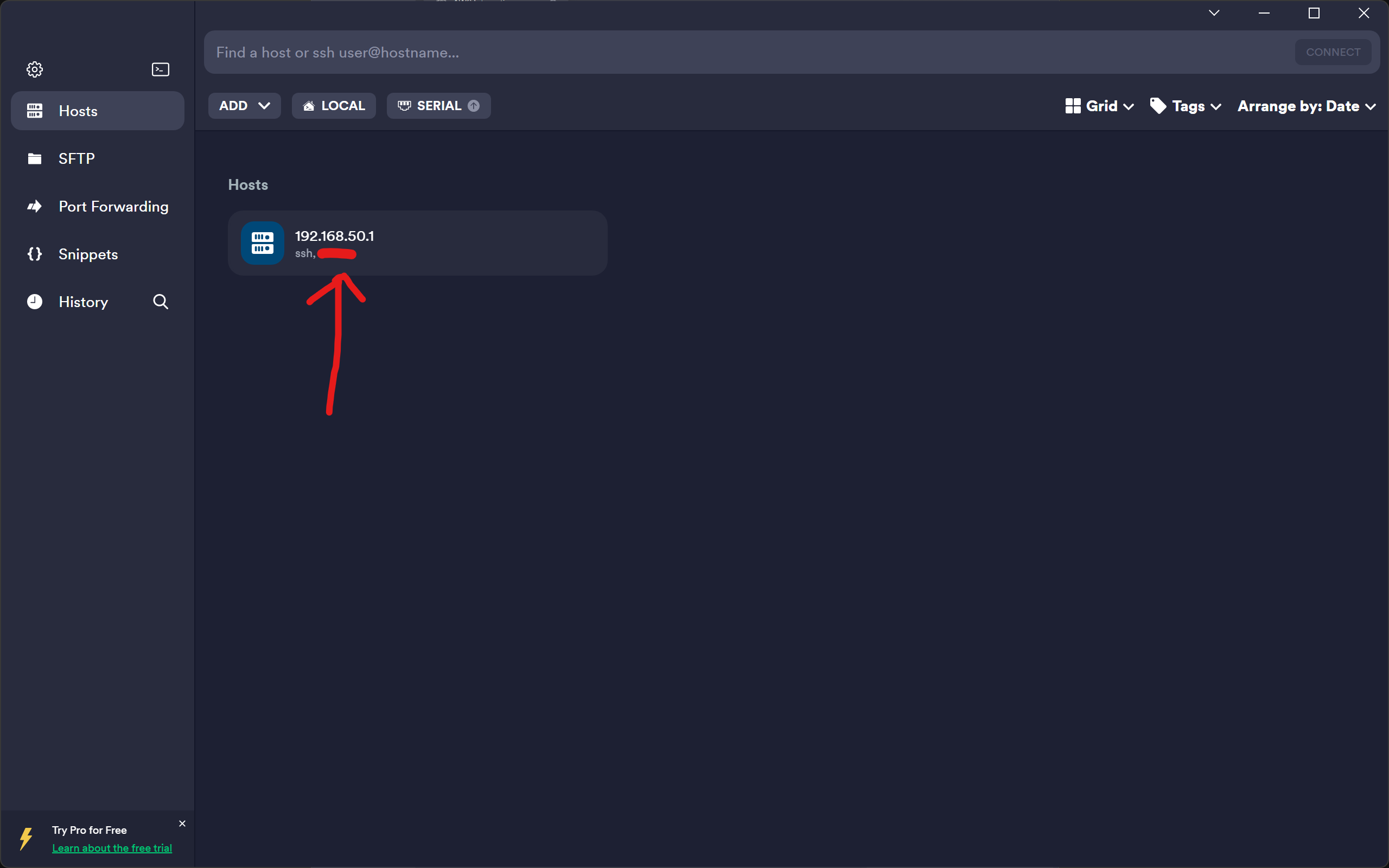Go to SFTP section

77,158
